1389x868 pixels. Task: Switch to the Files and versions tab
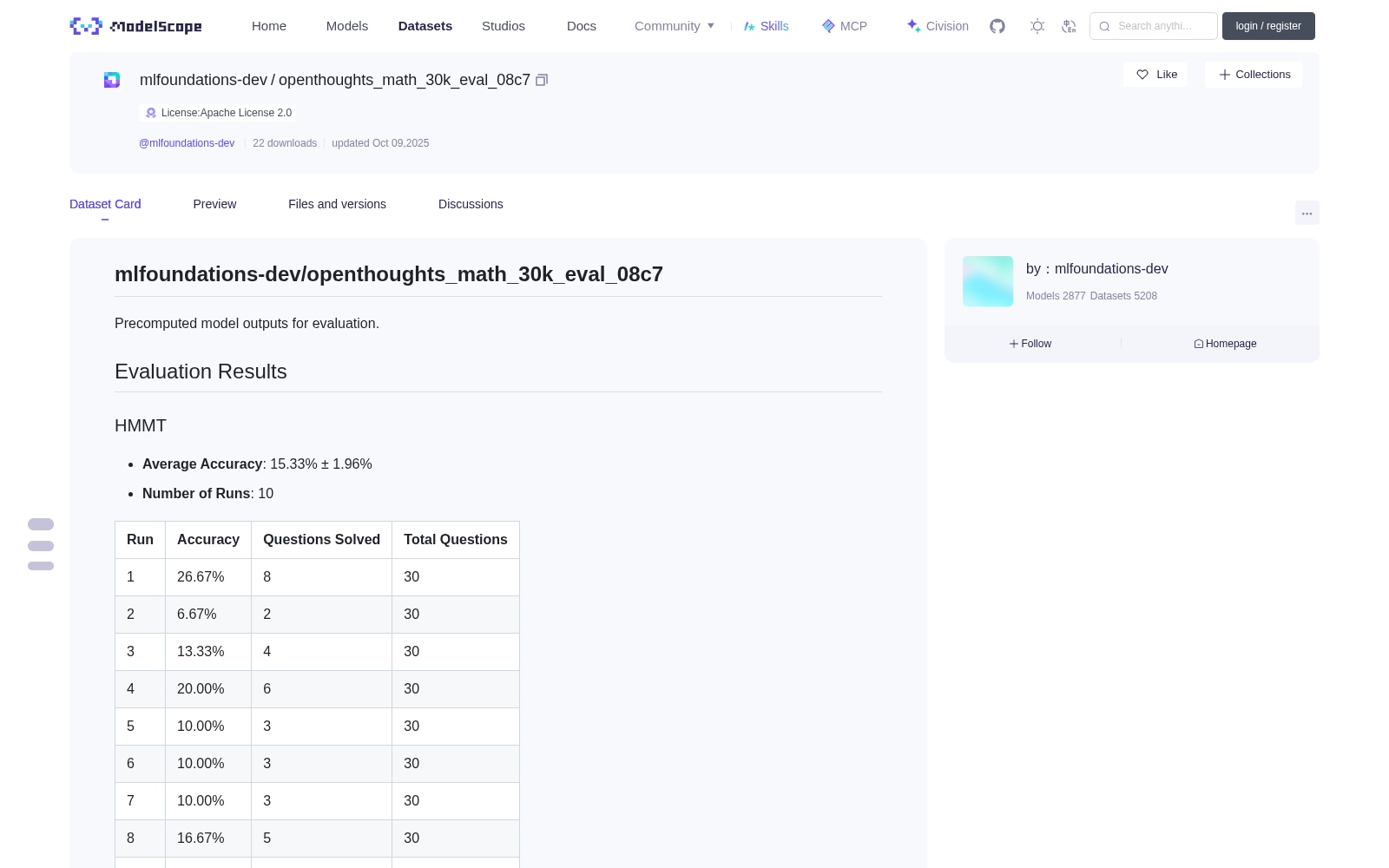(x=337, y=204)
